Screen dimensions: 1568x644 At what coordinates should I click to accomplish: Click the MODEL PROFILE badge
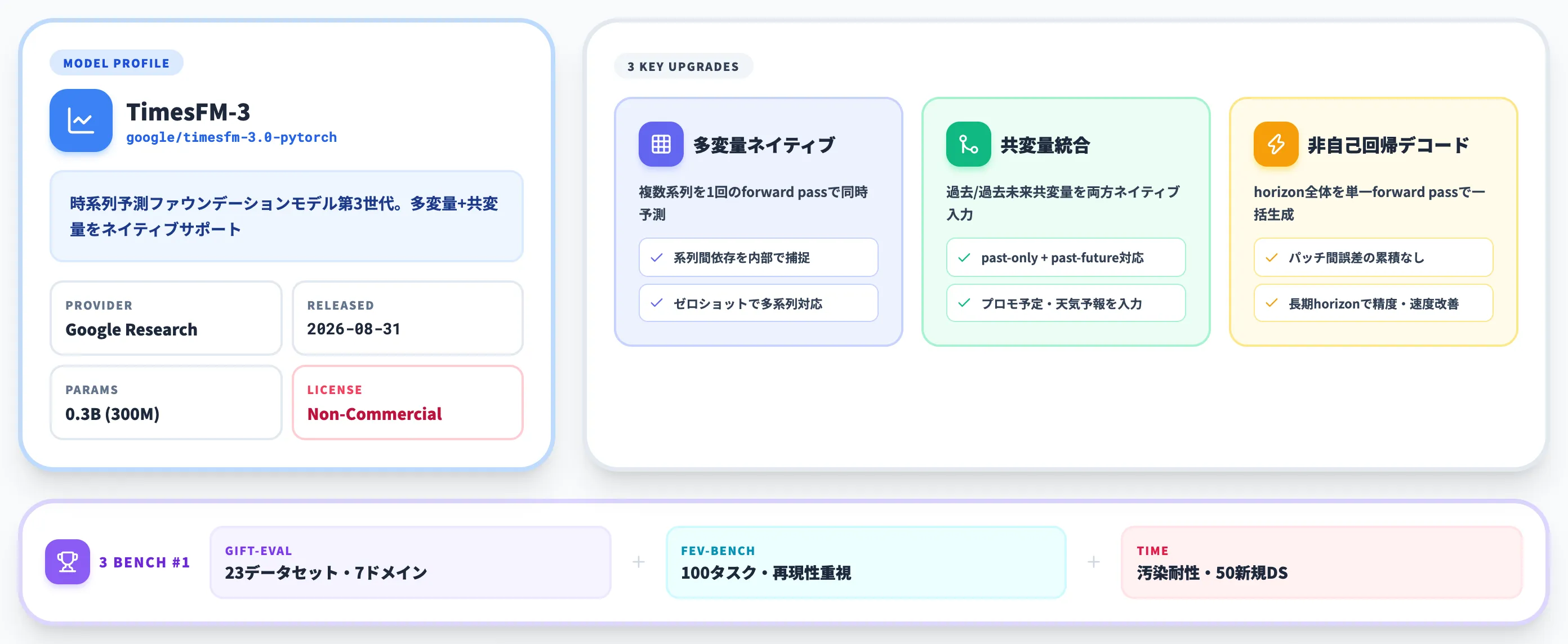116,63
